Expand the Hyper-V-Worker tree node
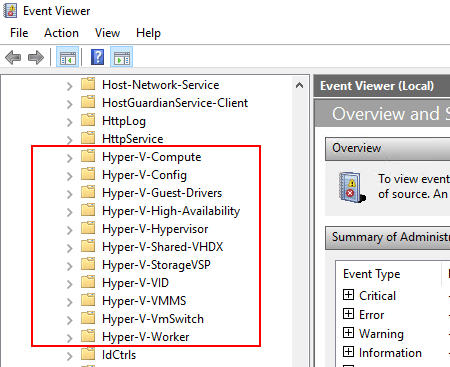 pos(69,338)
